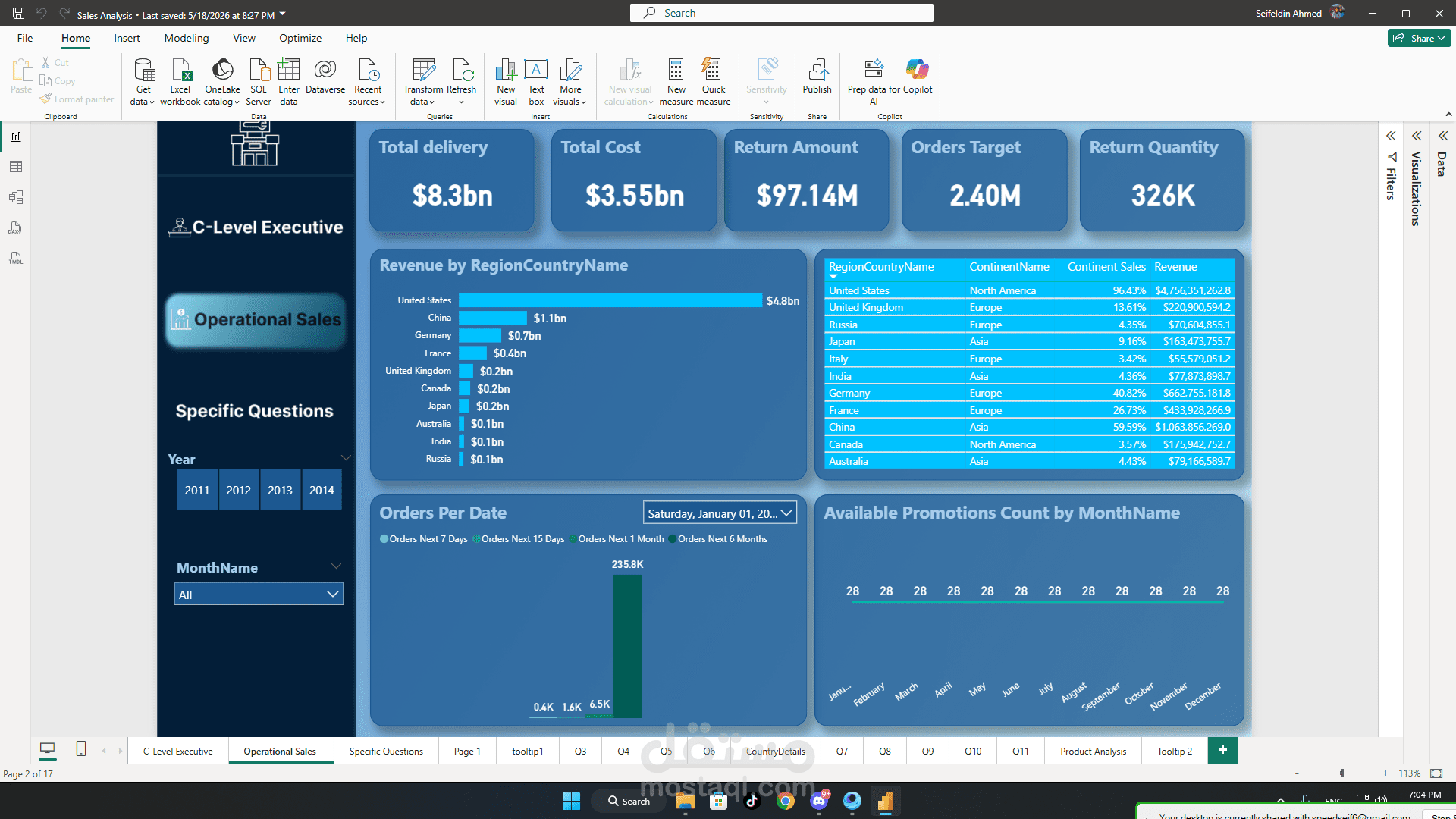Screen dimensions: 1456x819
Task: Create a New measure
Action: pos(676,82)
